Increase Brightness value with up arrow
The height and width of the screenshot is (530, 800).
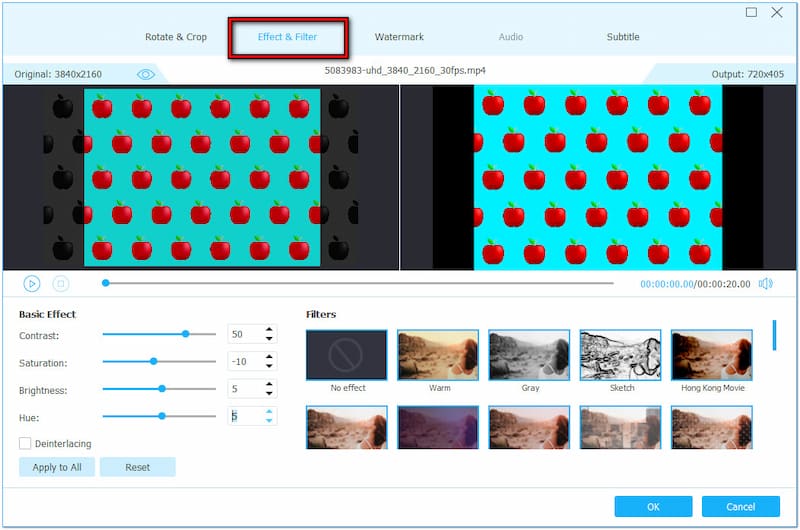(268, 383)
